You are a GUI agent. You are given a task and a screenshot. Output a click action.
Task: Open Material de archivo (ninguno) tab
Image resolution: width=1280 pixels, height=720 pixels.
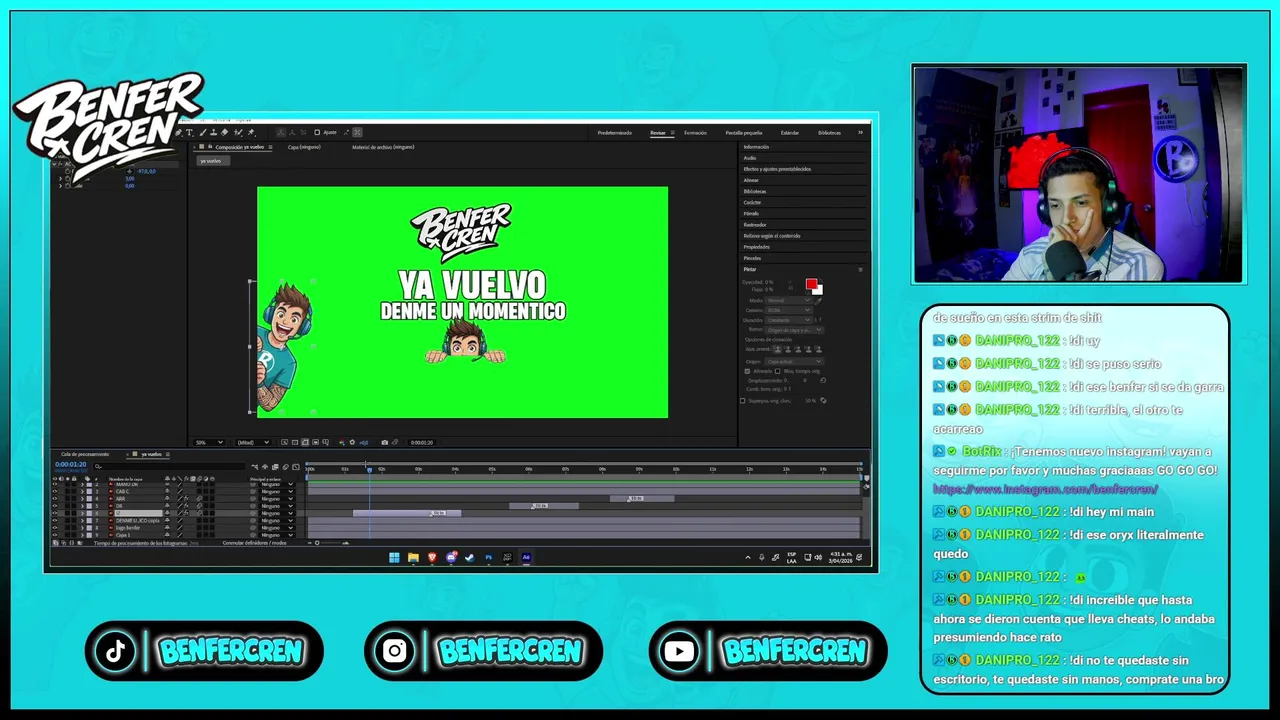[383, 147]
